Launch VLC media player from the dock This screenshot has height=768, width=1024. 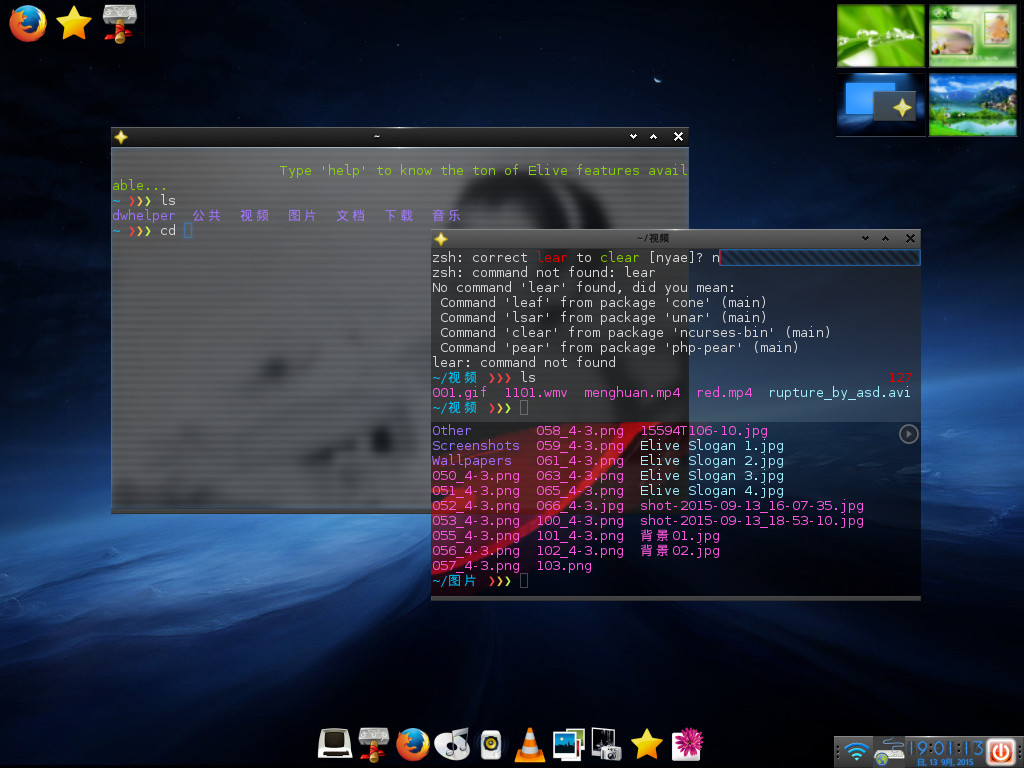click(530, 744)
